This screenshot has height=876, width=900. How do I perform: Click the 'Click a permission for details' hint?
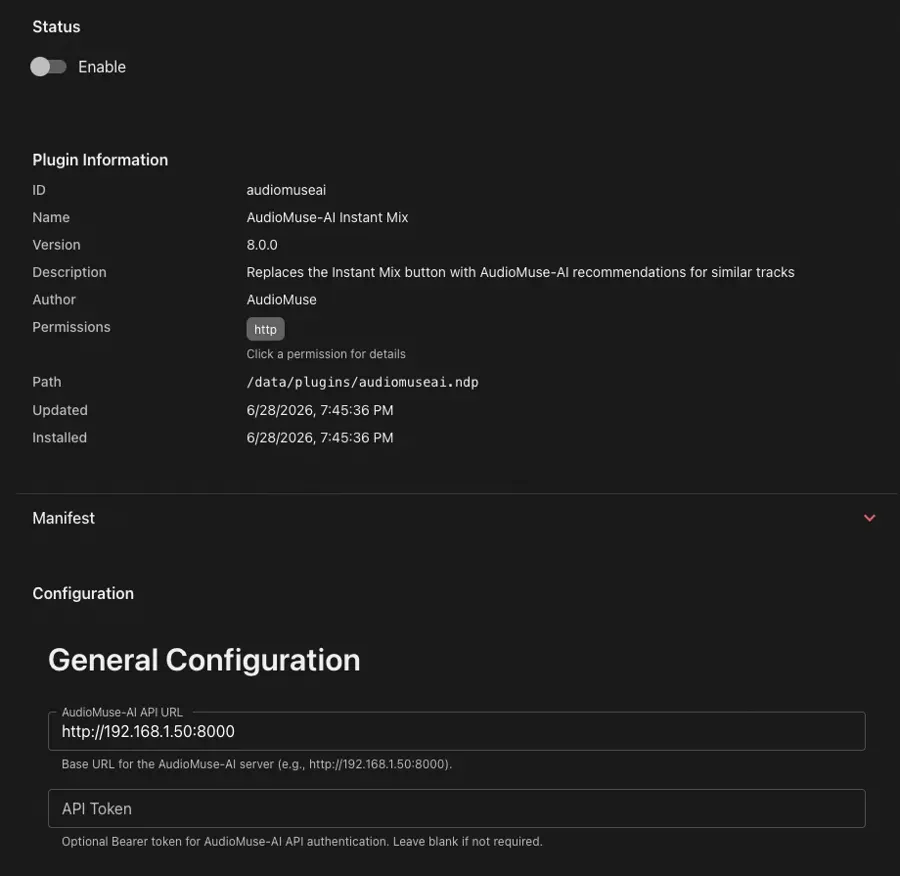tap(326, 354)
